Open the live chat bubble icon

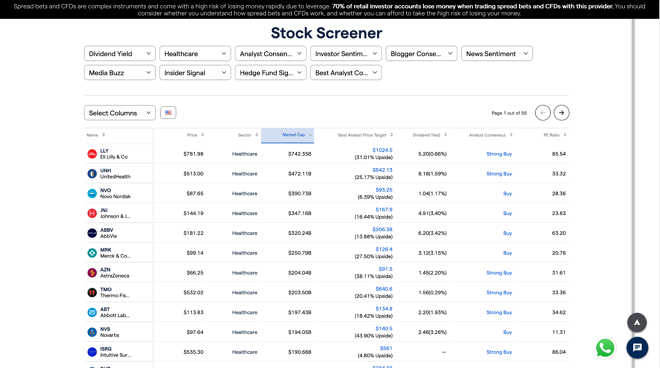[x=637, y=348]
